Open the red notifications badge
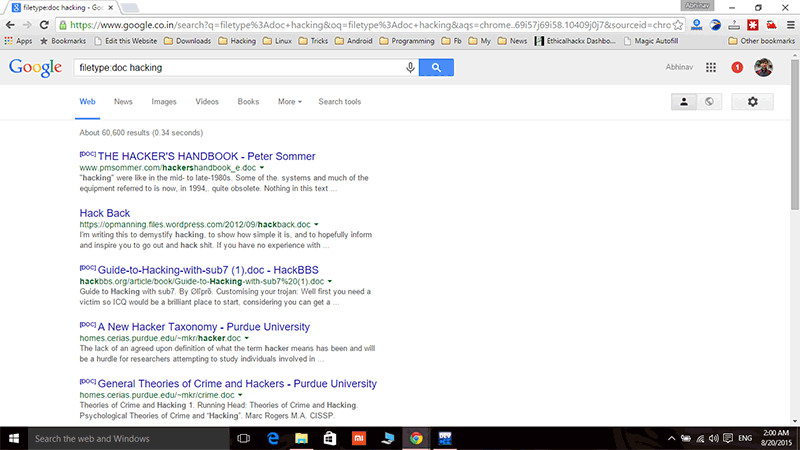The image size is (800, 450). [x=737, y=68]
